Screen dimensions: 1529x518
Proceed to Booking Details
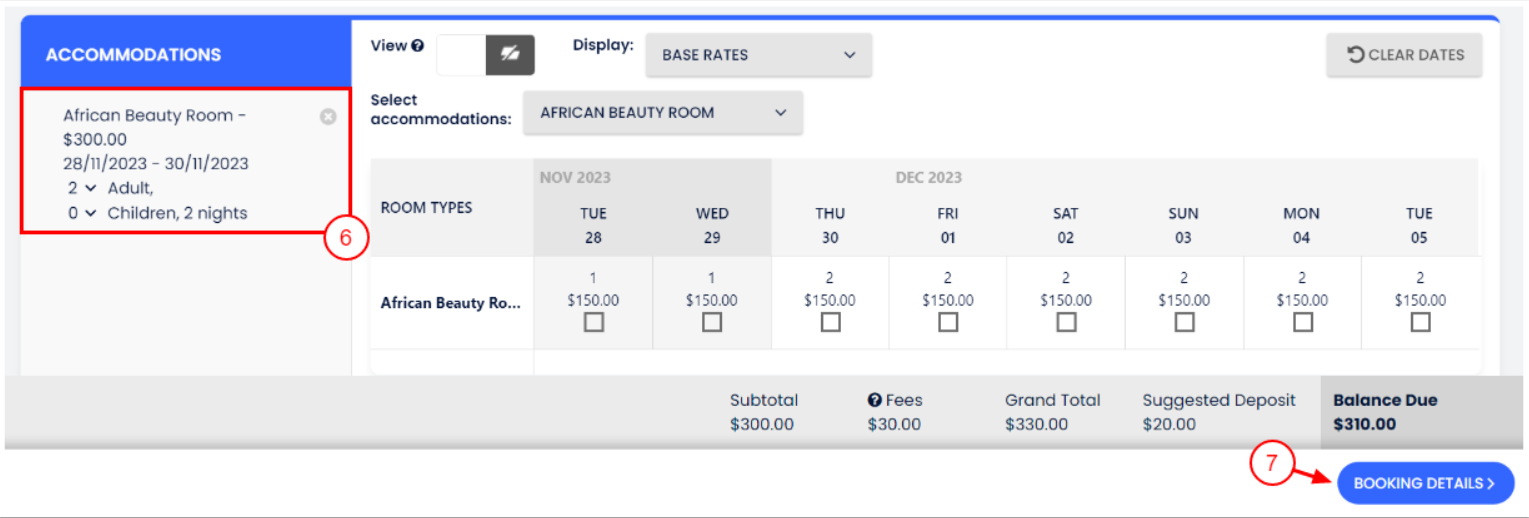point(1425,483)
